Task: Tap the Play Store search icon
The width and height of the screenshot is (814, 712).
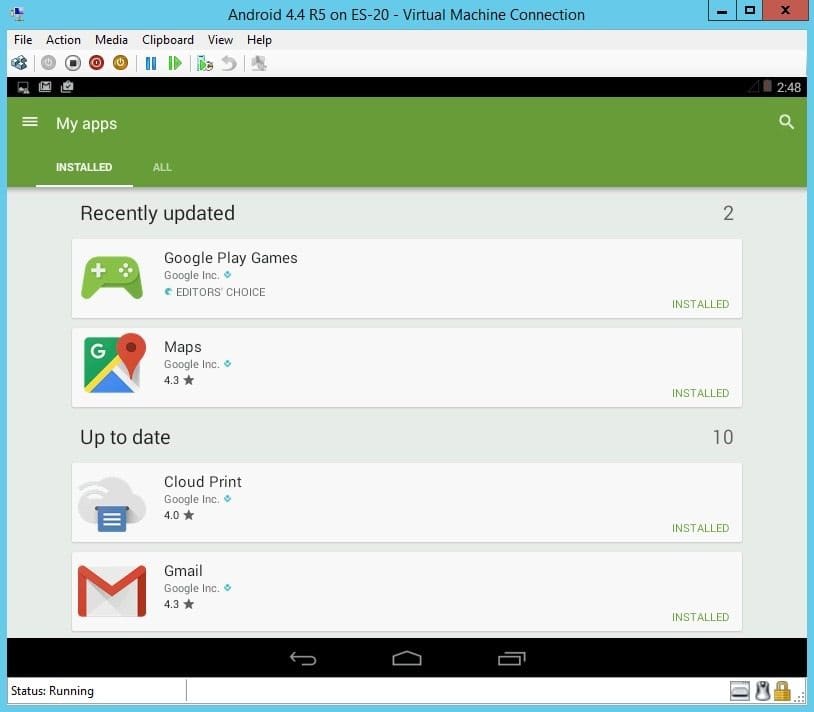Action: click(786, 122)
